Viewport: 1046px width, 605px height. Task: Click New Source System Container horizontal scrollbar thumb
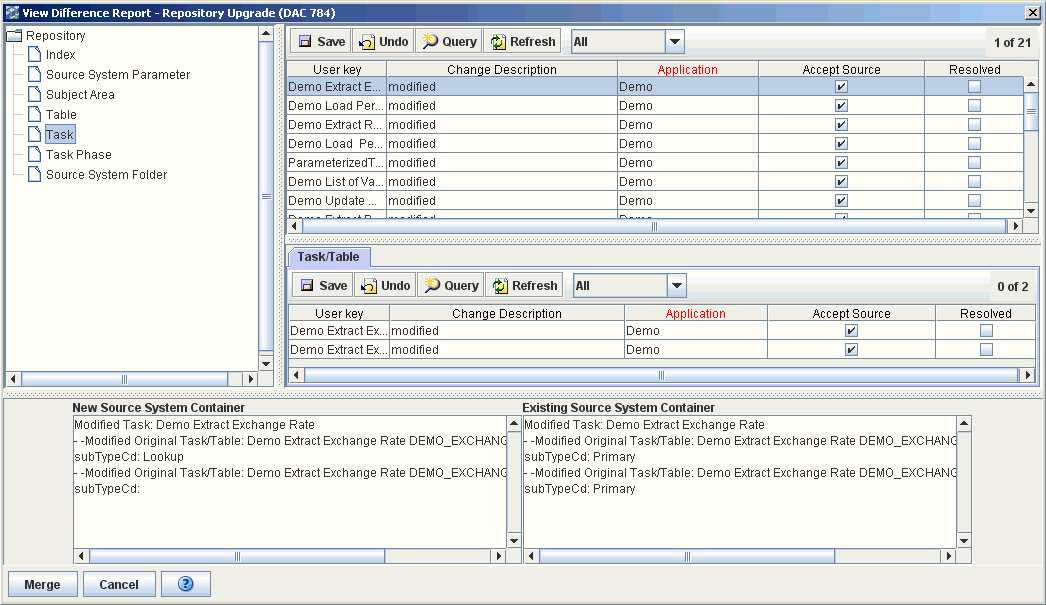pyautogui.click(x=237, y=556)
